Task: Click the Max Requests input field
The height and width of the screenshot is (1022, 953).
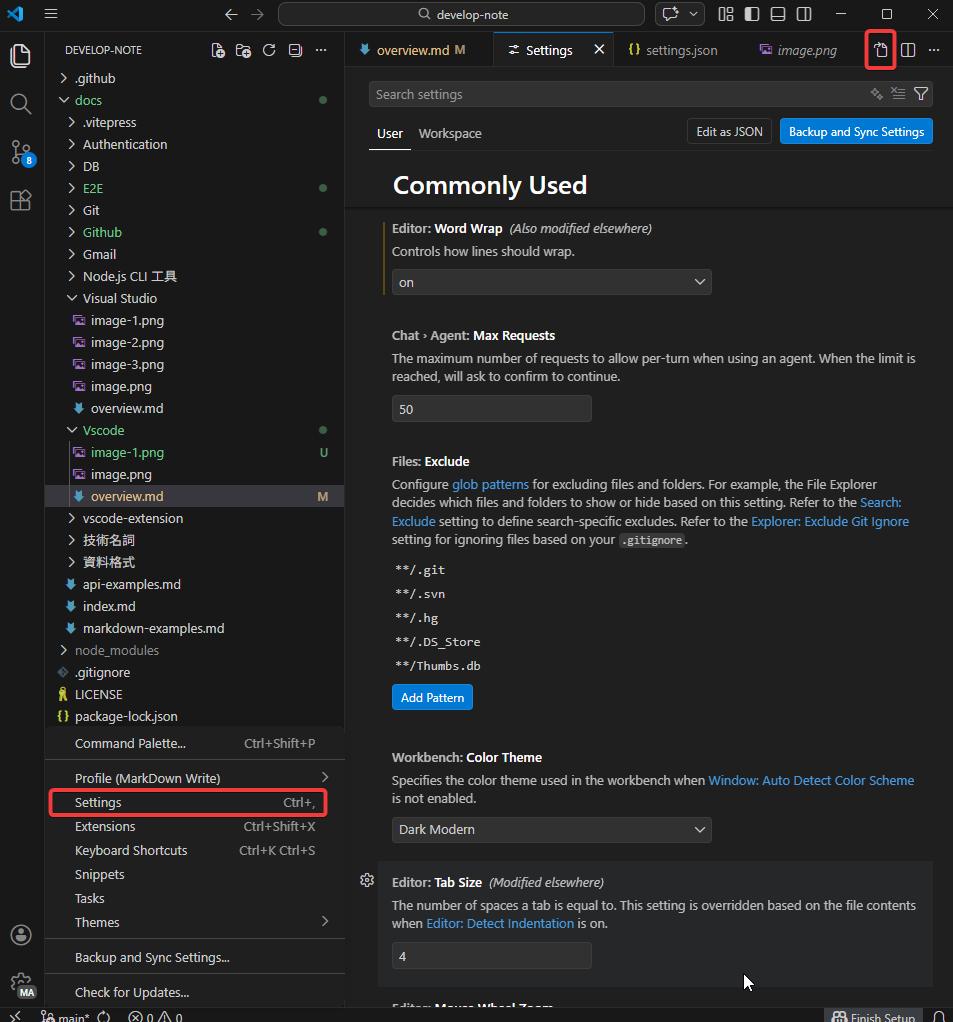Action: [491, 409]
